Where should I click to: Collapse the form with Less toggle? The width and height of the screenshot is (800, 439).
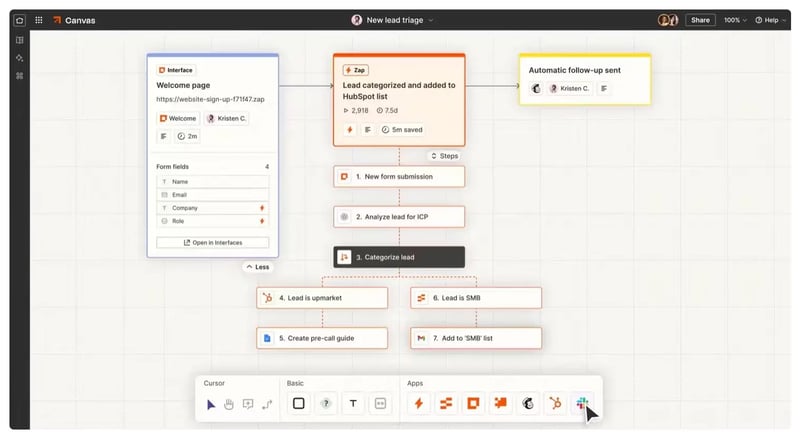[x=258, y=267]
